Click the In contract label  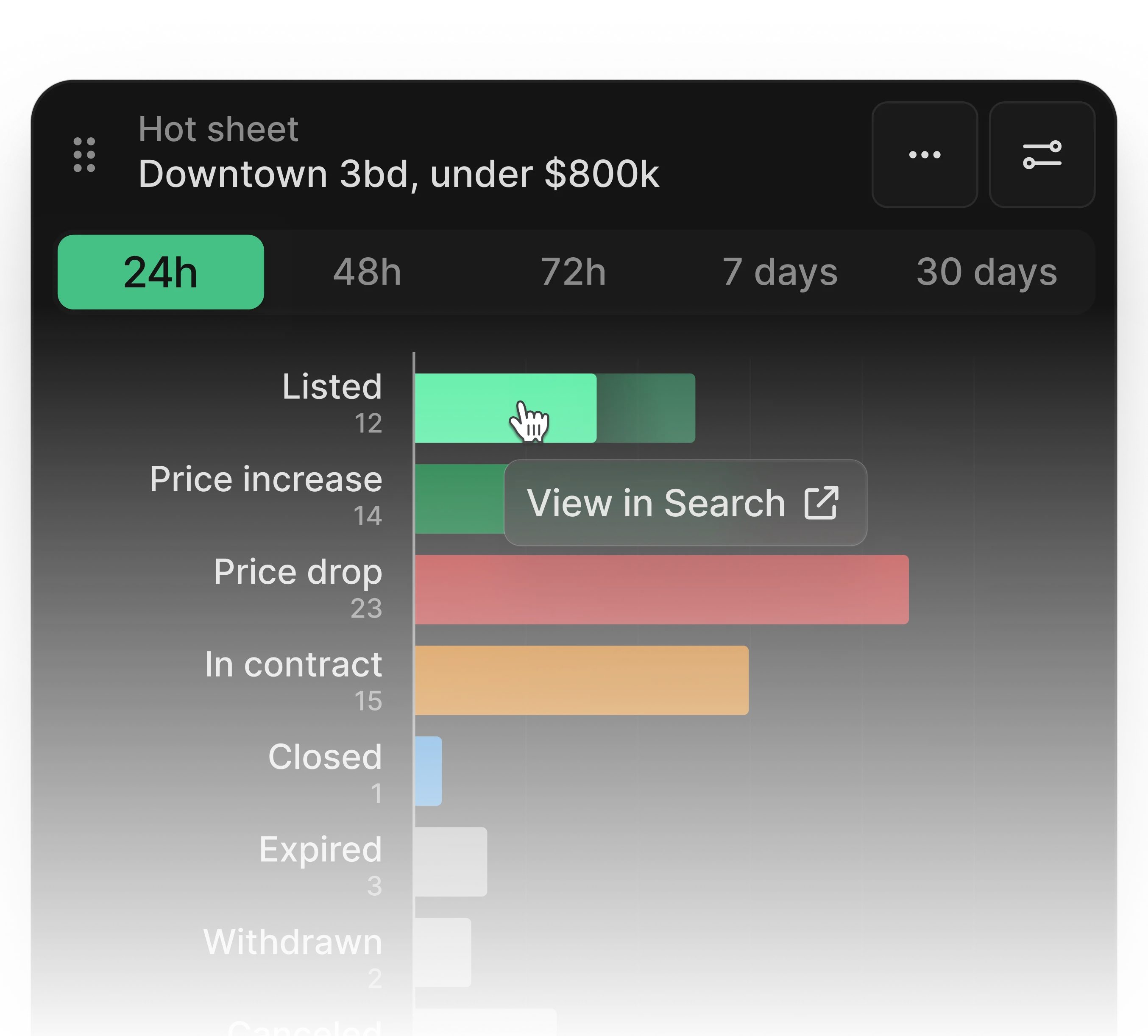pyautogui.click(x=293, y=664)
